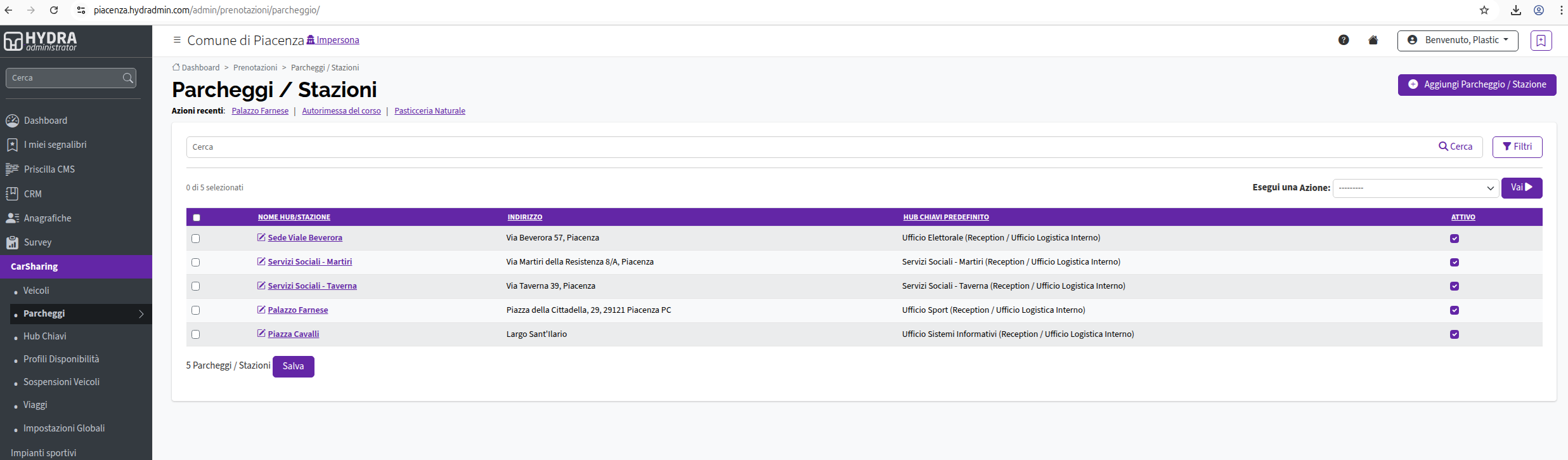Open the Servizi Sociali - Martiri link
Screen dimensions: 1568x460
(309, 261)
